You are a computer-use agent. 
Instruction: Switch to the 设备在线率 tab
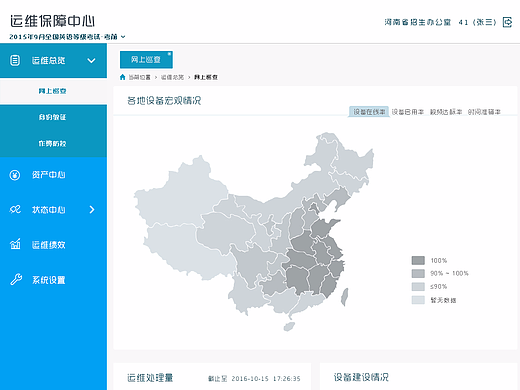369,112
